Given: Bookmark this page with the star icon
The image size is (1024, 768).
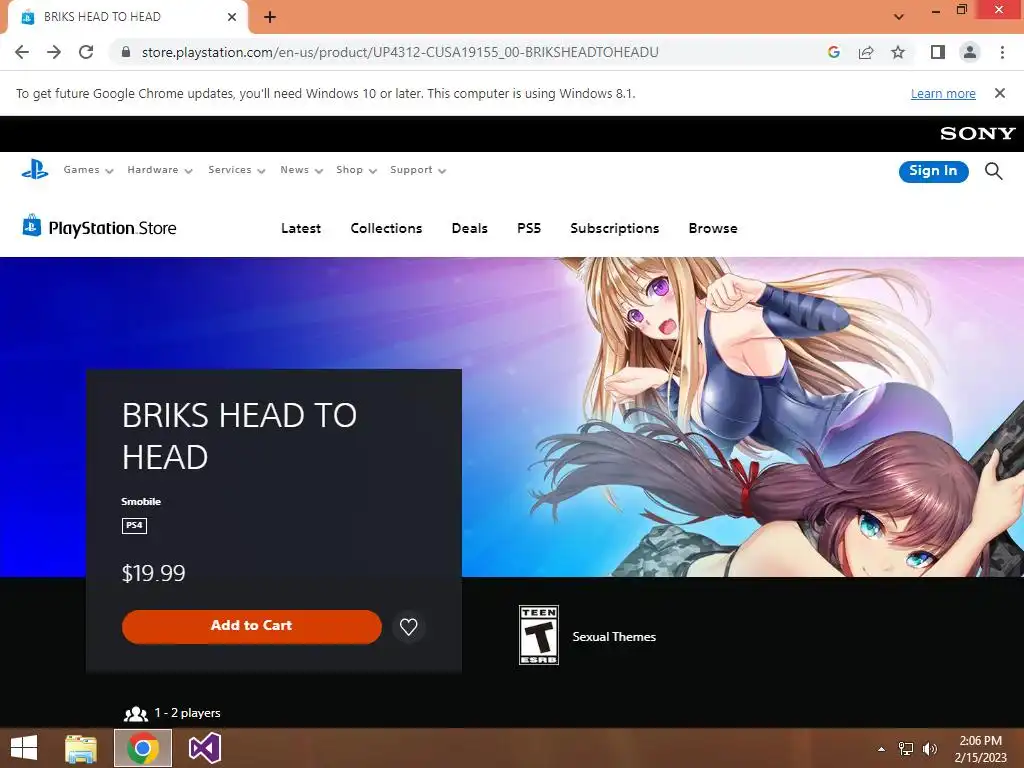Looking at the screenshot, I should [x=898, y=52].
